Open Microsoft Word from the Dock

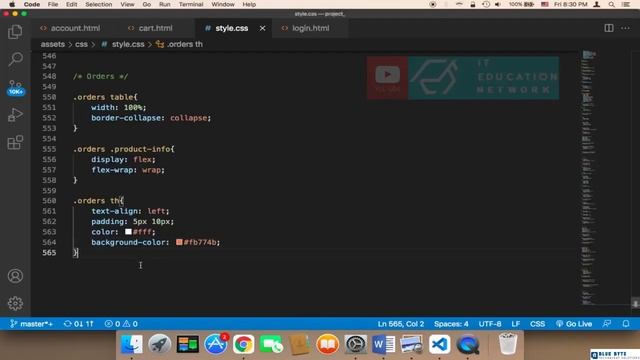[383, 344]
